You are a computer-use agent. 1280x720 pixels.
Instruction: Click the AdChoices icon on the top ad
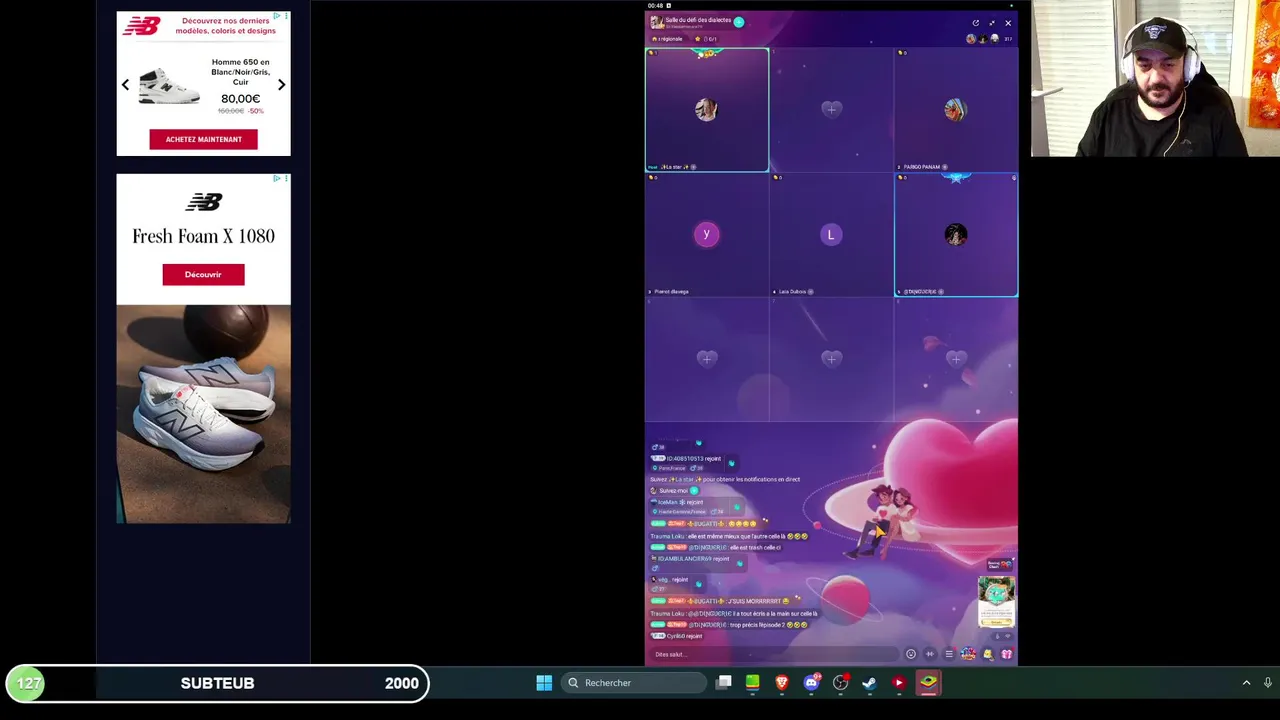[x=277, y=16]
